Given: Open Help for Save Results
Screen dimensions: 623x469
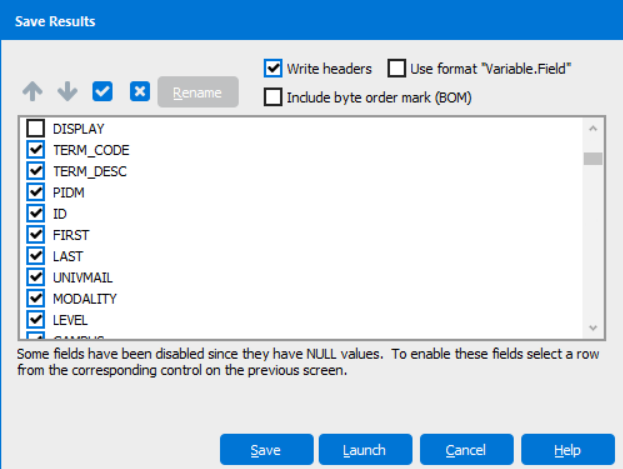Looking at the screenshot, I should [568, 450].
